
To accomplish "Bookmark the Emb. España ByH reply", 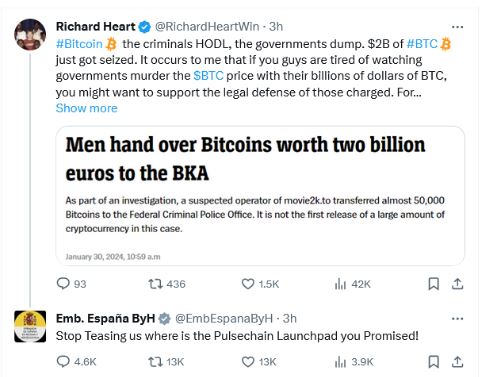I will point(433,362).
